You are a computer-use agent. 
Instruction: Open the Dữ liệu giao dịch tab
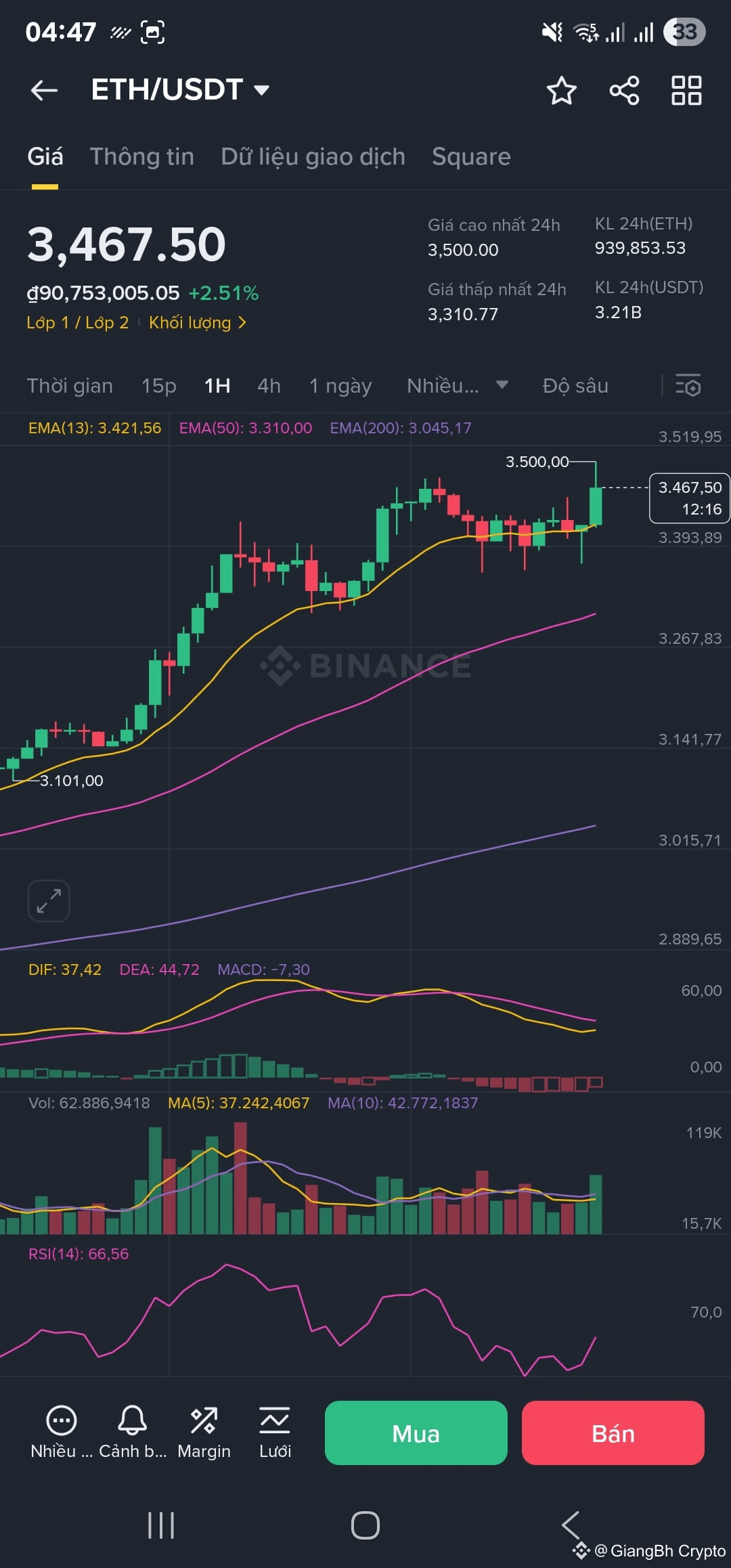click(x=313, y=157)
